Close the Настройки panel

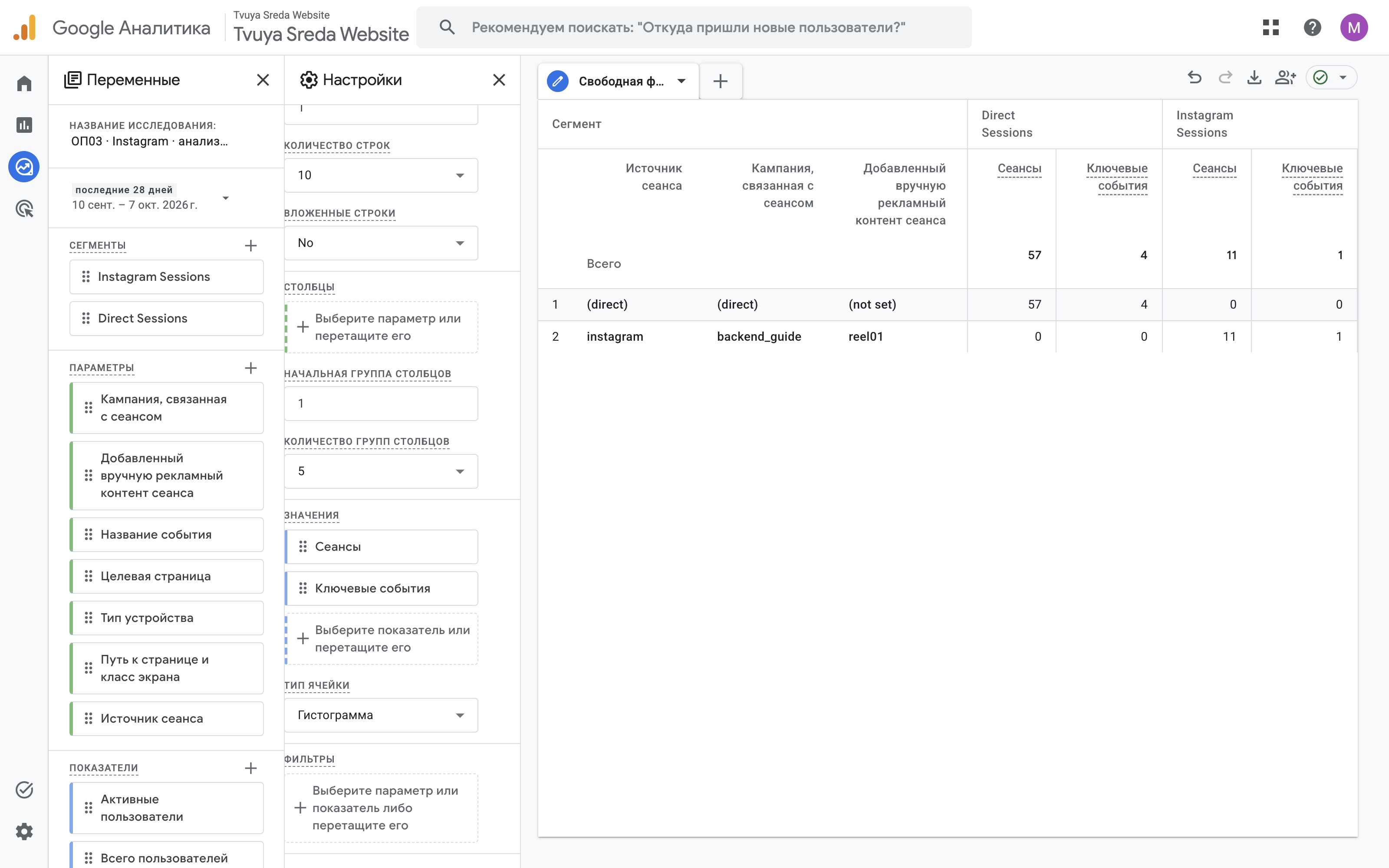tap(499, 80)
